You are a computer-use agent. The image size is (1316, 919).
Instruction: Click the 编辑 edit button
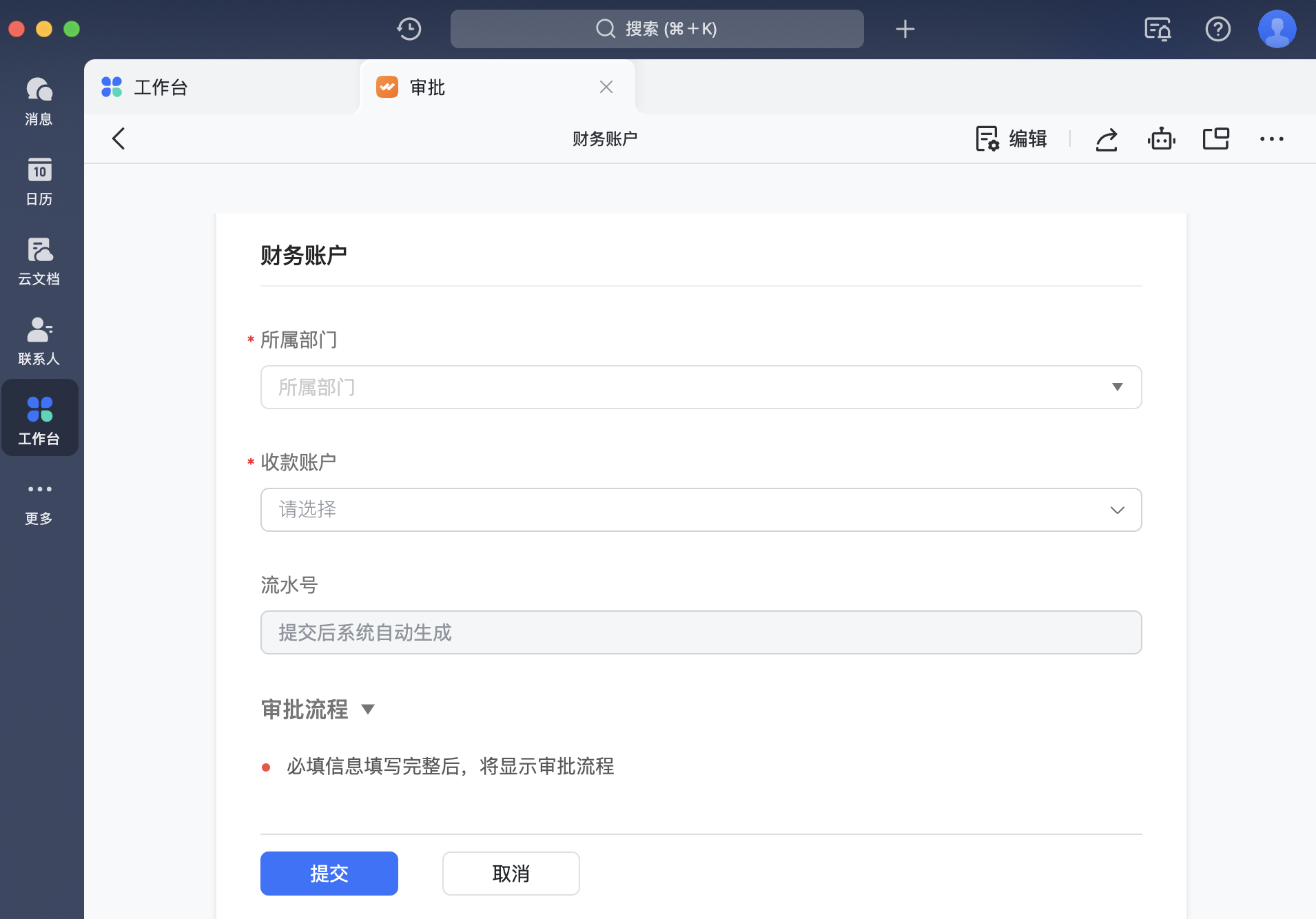[1011, 138]
